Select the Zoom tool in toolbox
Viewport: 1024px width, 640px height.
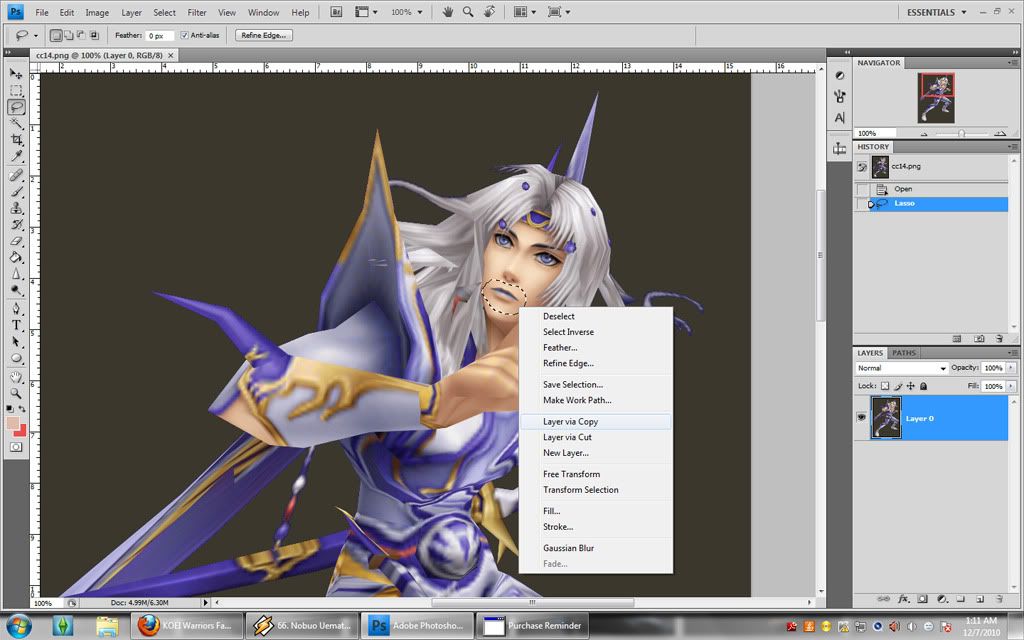point(17,394)
